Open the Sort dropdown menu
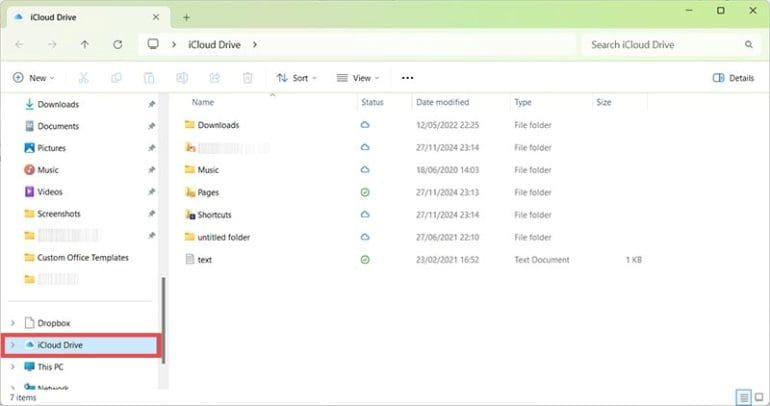 coord(297,78)
